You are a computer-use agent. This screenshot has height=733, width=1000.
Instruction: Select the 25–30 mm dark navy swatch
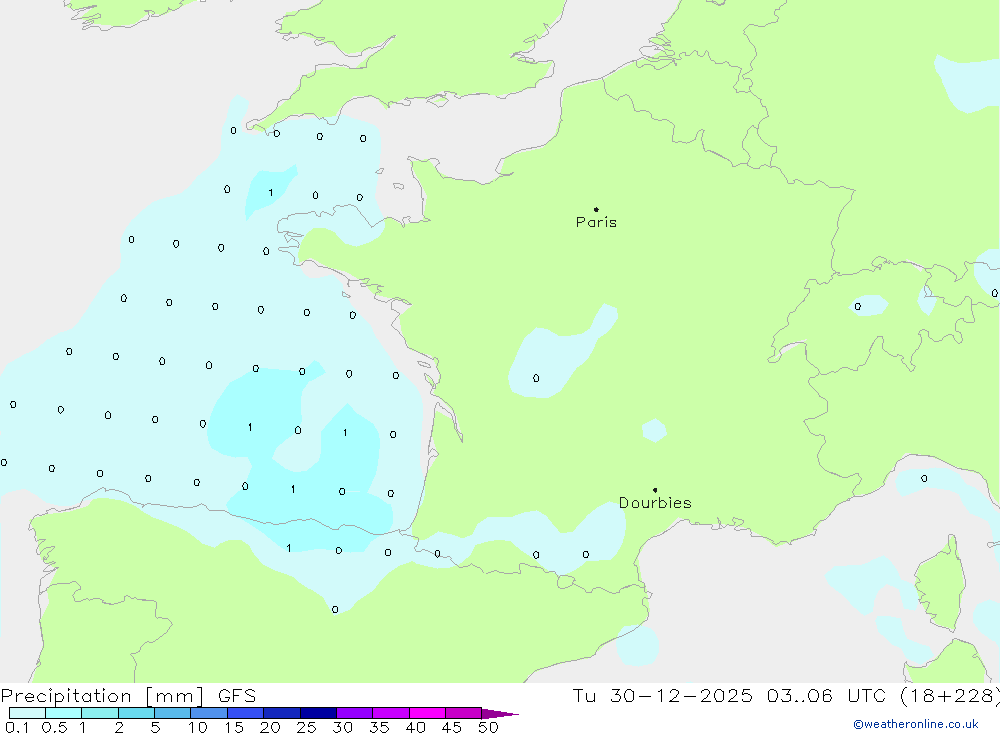click(x=318, y=713)
